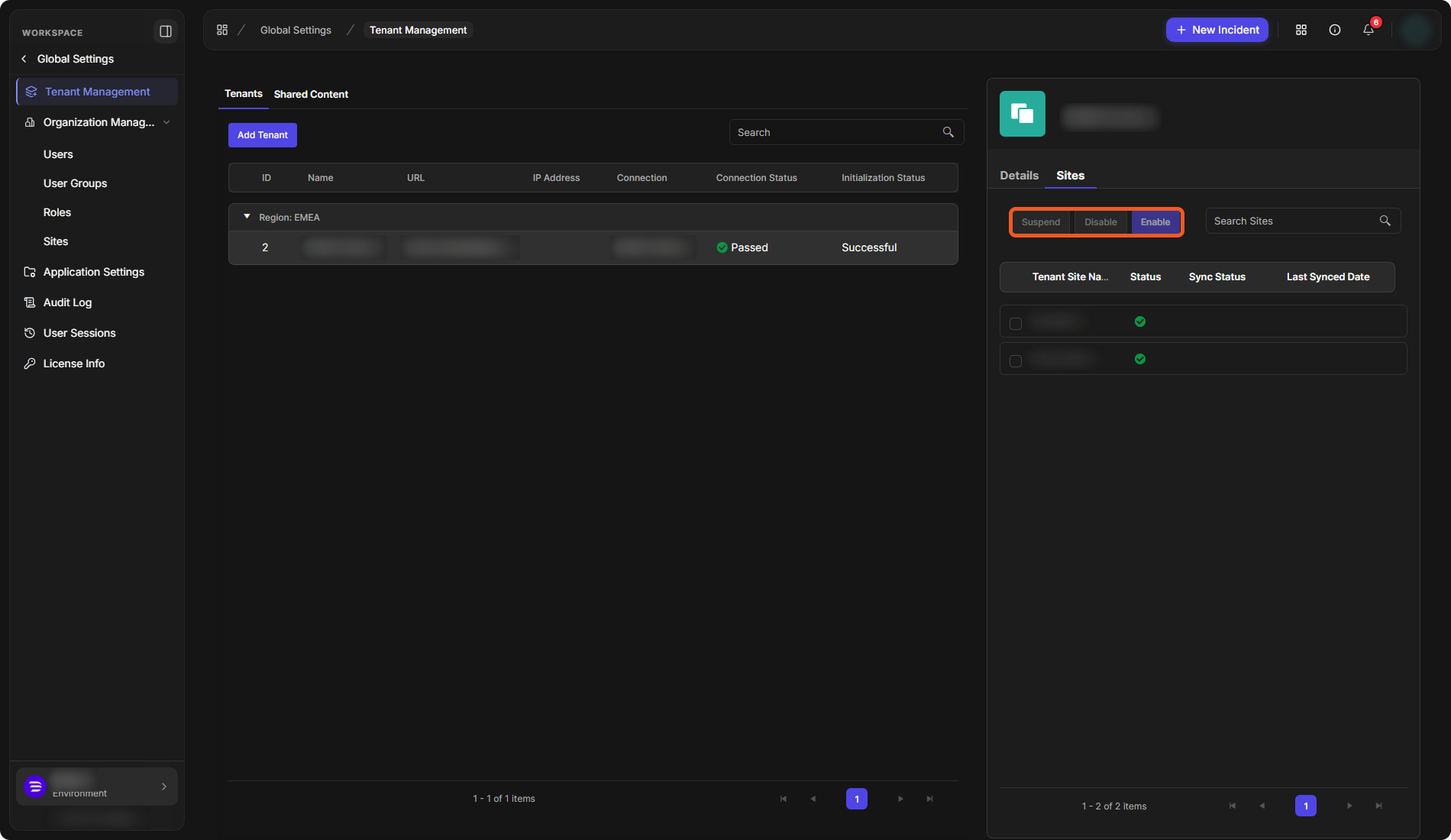Click the Add Tenant button
1451x840 pixels.
pos(263,135)
